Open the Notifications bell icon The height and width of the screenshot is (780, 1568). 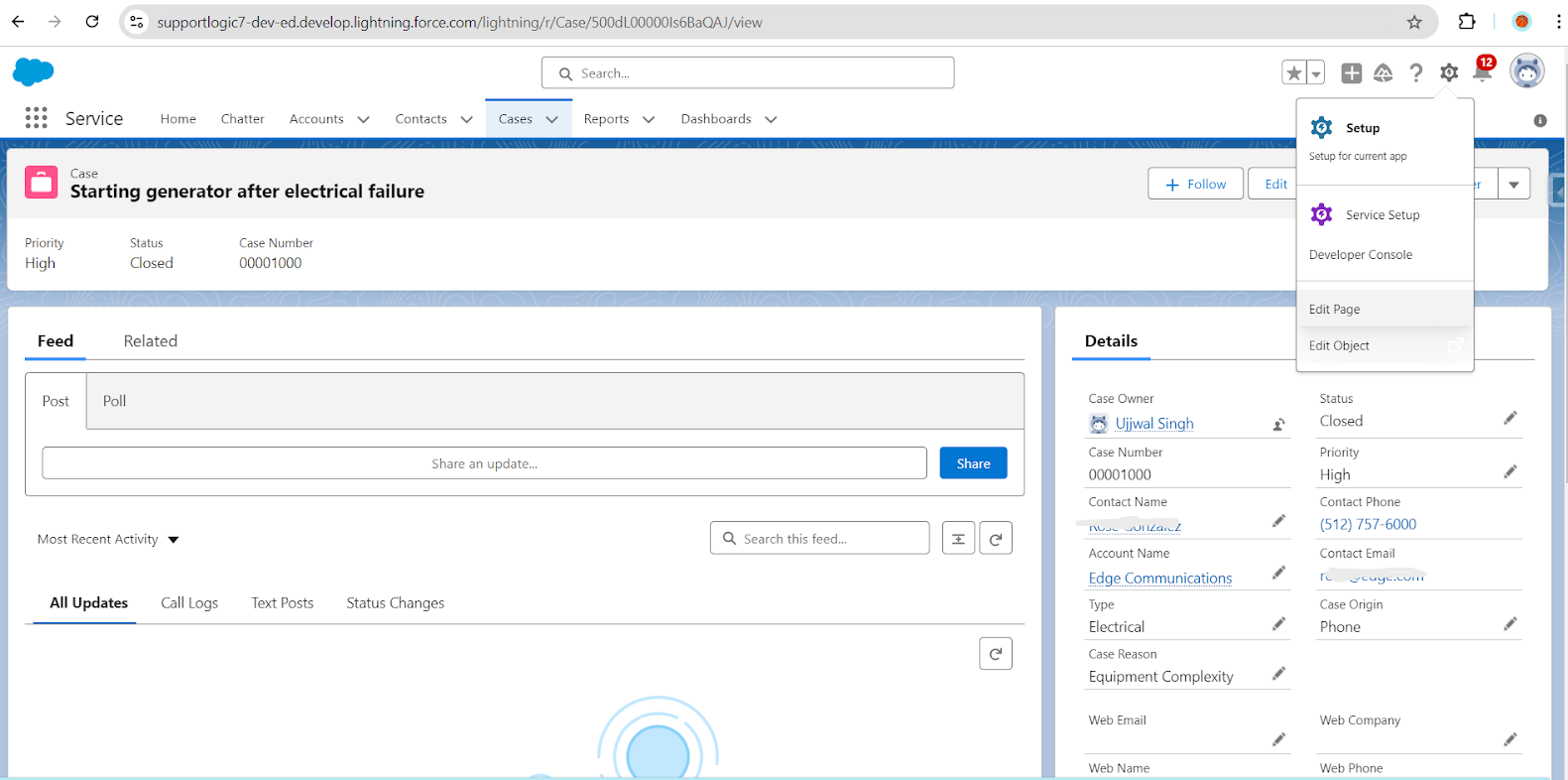point(1483,70)
